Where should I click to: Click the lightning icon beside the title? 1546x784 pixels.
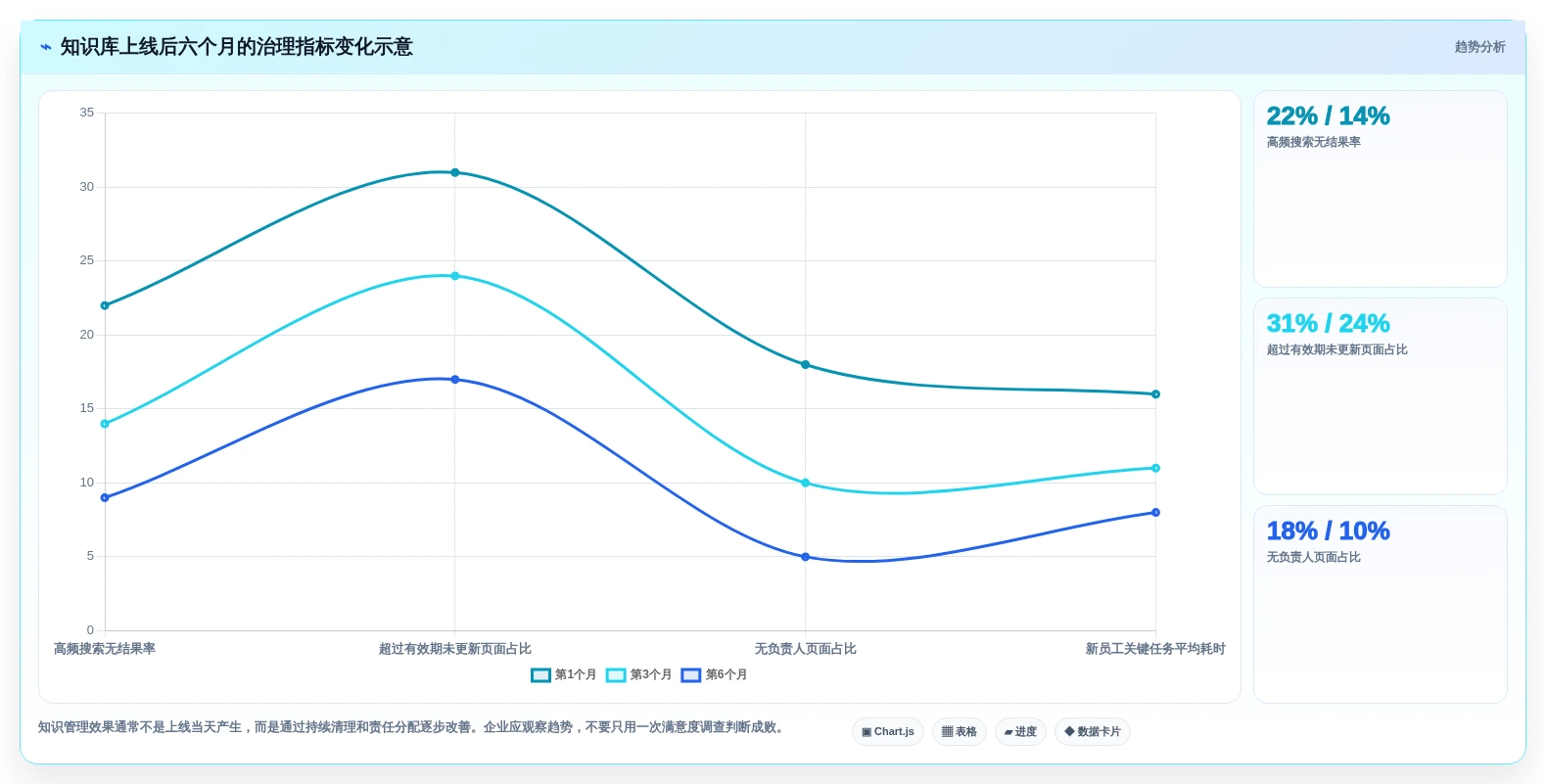[x=46, y=47]
